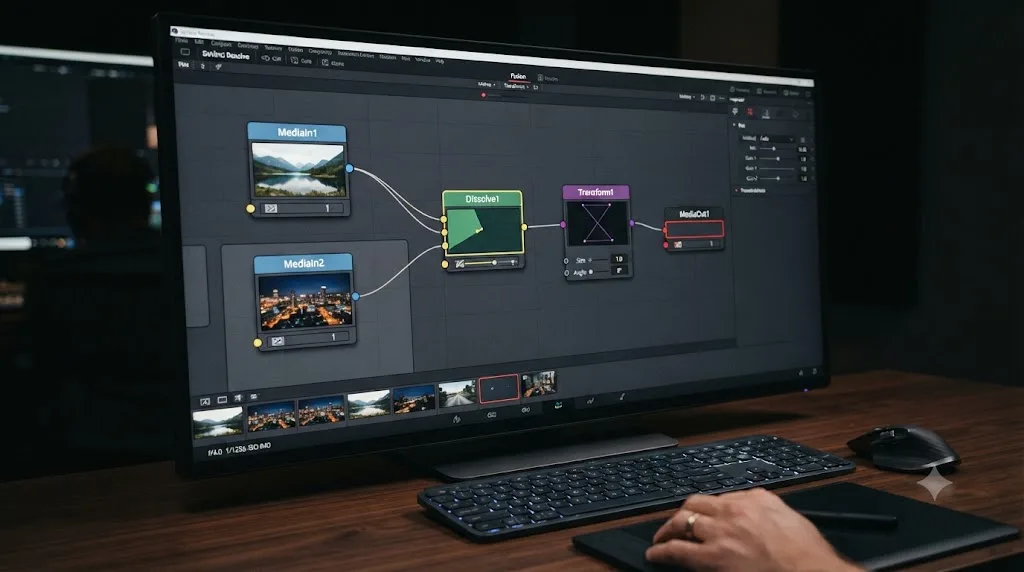Click the blue output port on MediaIn2
1024x572 pixels.
point(356,296)
